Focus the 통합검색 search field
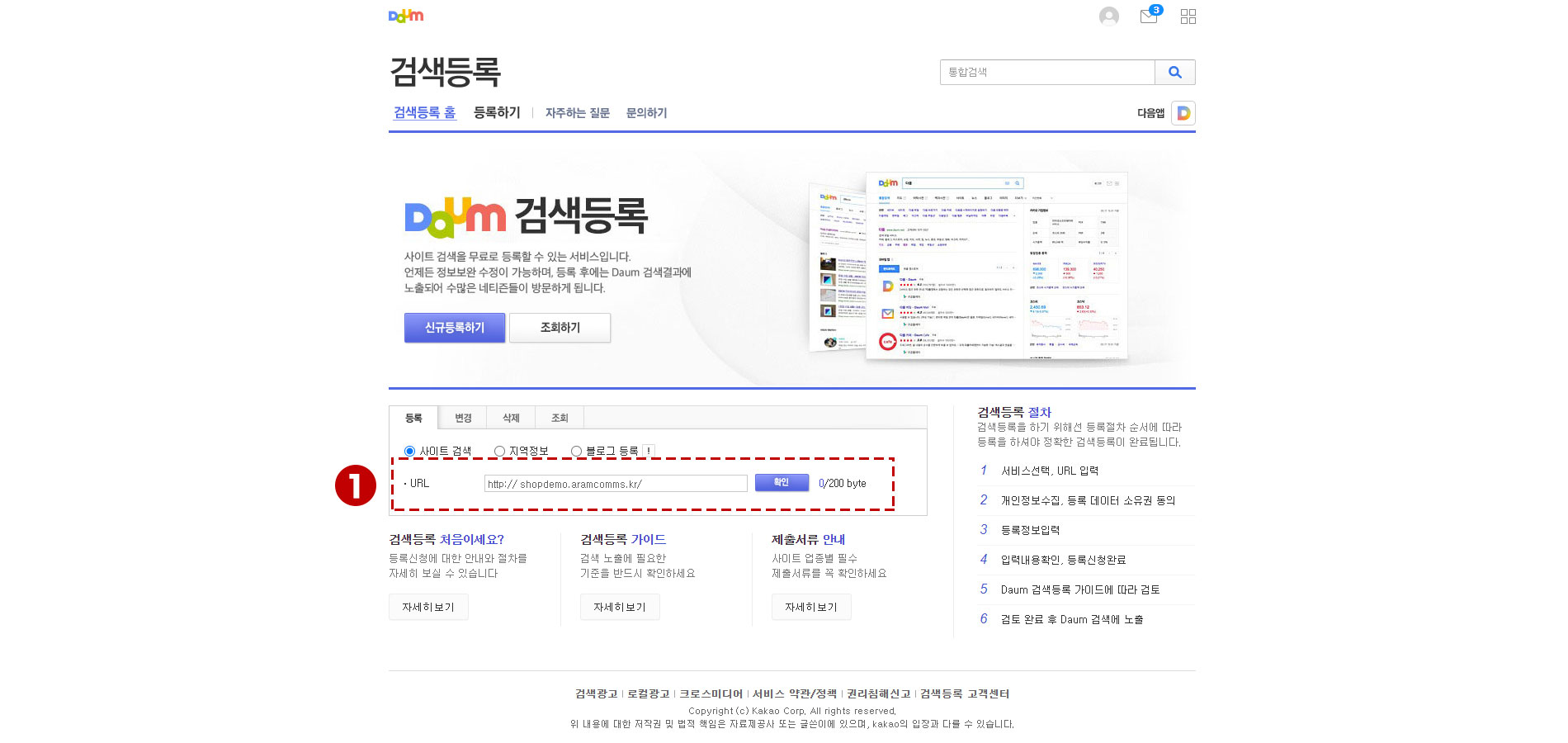1568x743 pixels. pos(1047,72)
